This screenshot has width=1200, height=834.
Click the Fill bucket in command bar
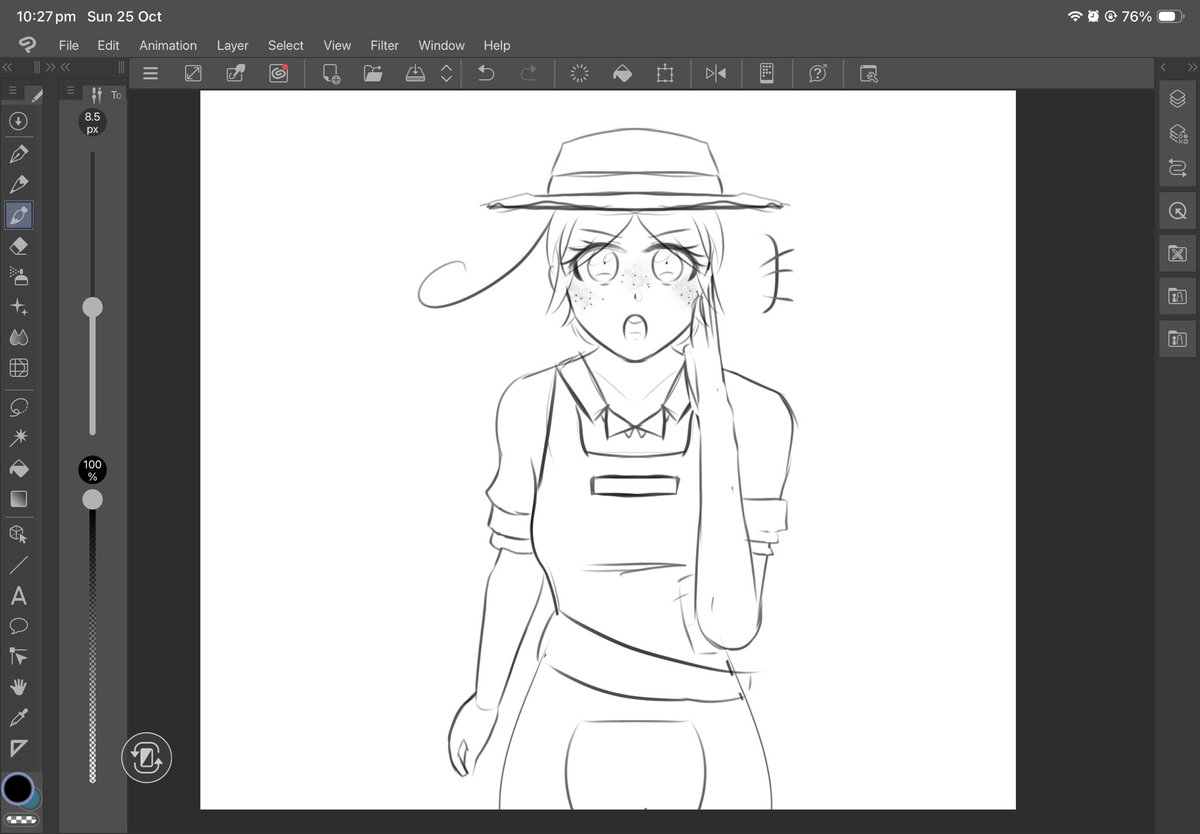(x=622, y=73)
